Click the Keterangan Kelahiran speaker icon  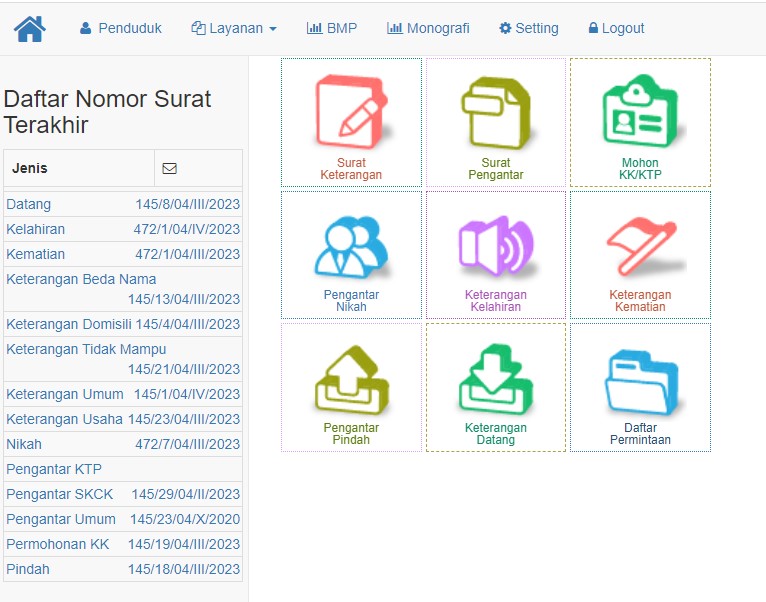click(495, 245)
